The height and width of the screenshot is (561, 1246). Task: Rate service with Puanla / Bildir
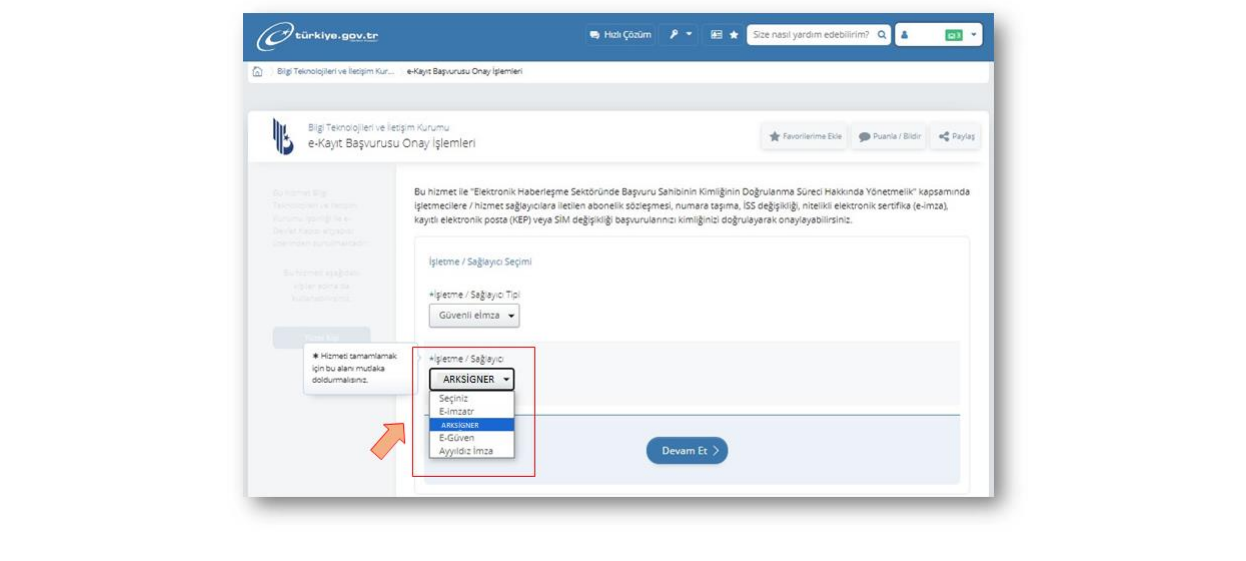[x=889, y=137]
